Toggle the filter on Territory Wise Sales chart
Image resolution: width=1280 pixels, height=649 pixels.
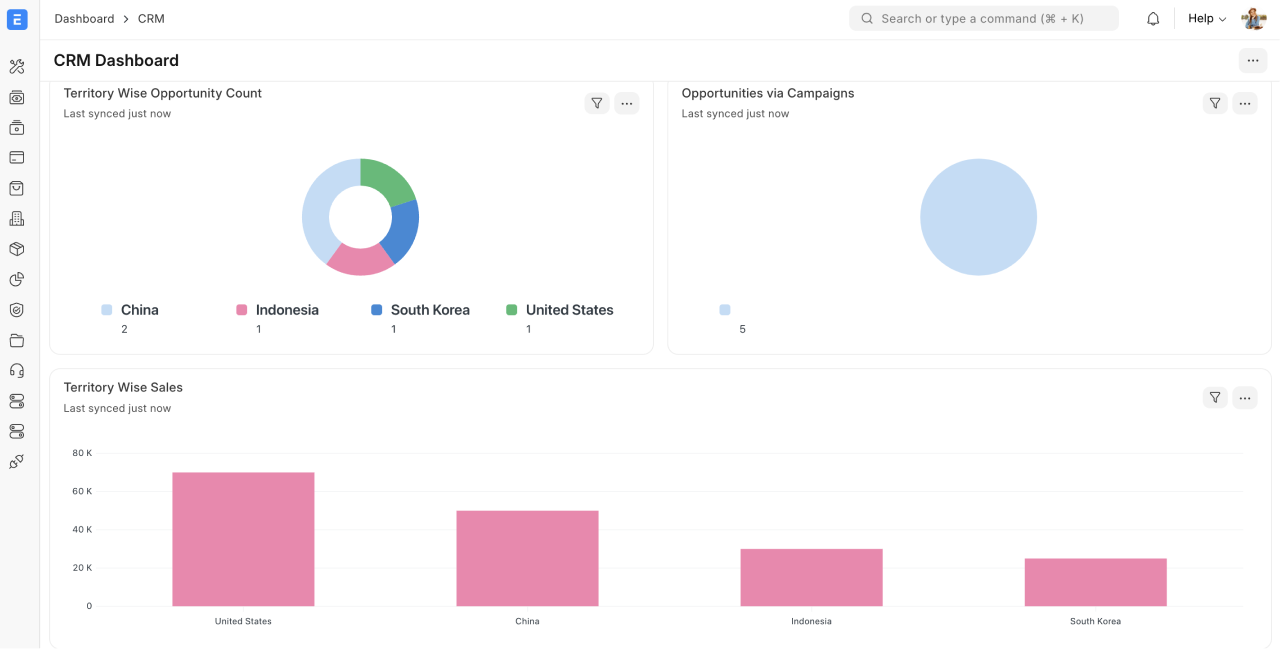[1215, 397]
